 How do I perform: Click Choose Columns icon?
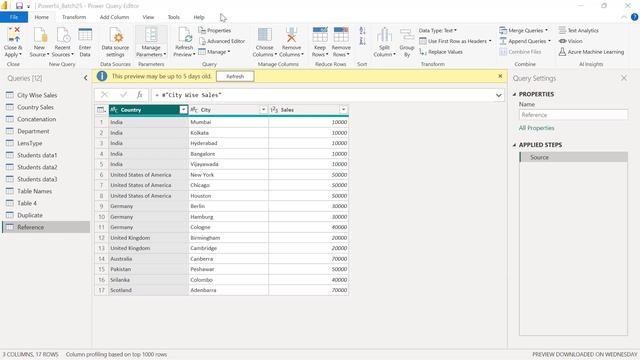(264, 35)
